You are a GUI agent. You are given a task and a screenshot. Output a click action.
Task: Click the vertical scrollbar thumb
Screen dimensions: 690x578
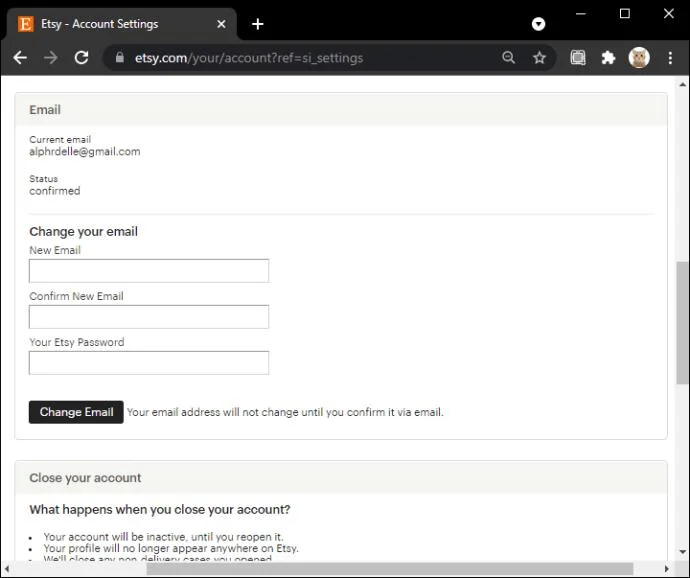point(683,323)
